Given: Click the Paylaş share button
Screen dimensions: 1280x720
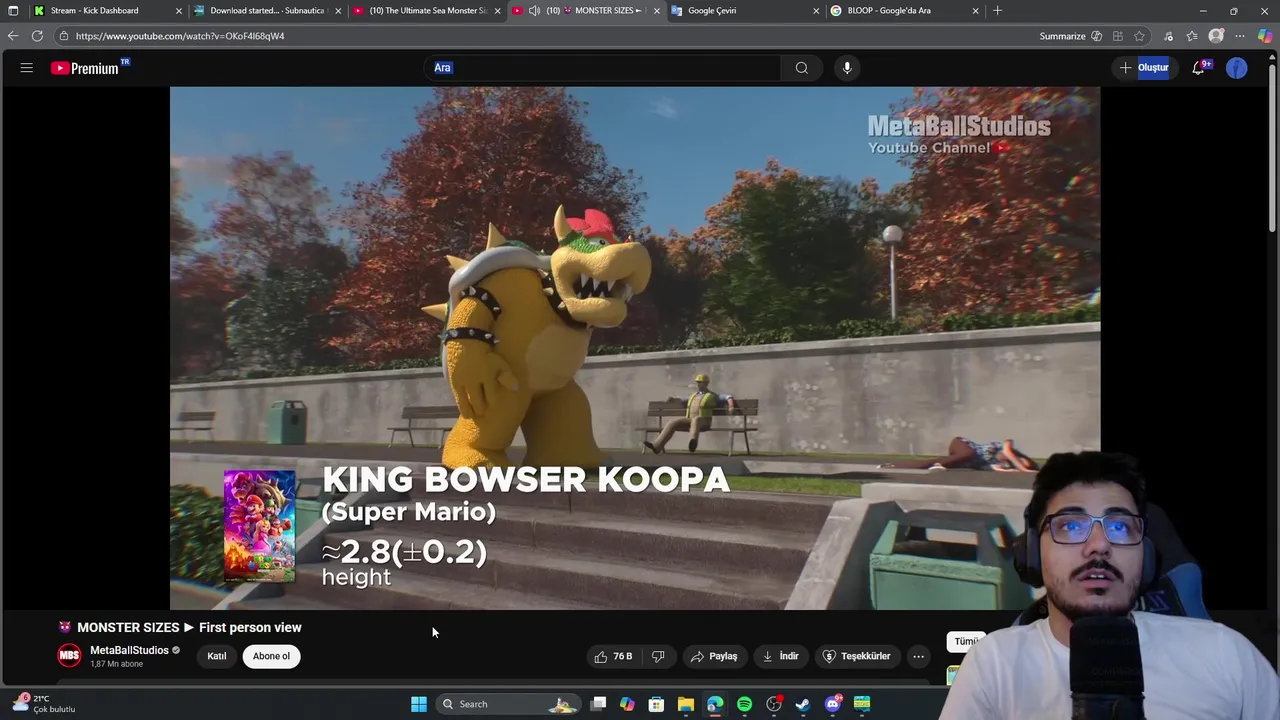Looking at the screenshot, I should tap(714, 656).
